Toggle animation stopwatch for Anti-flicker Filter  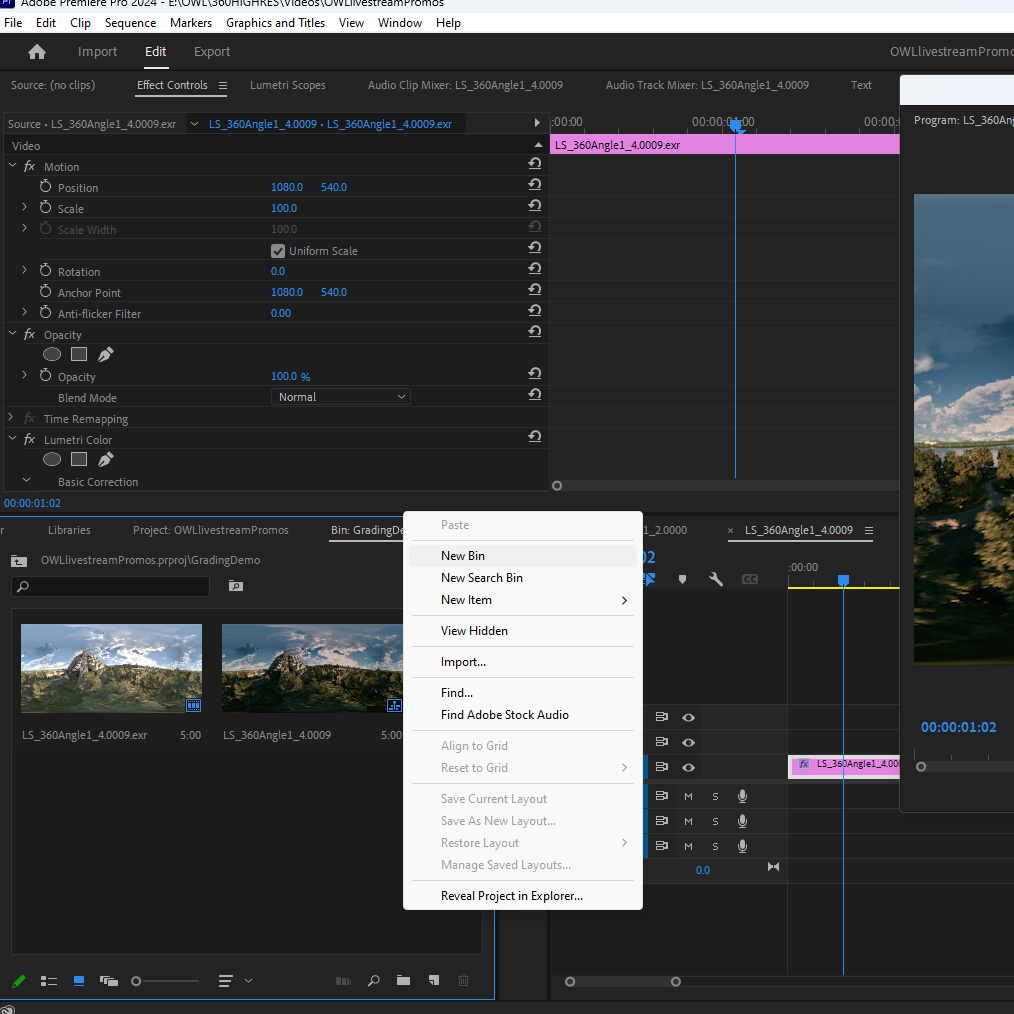click(45, 312)
